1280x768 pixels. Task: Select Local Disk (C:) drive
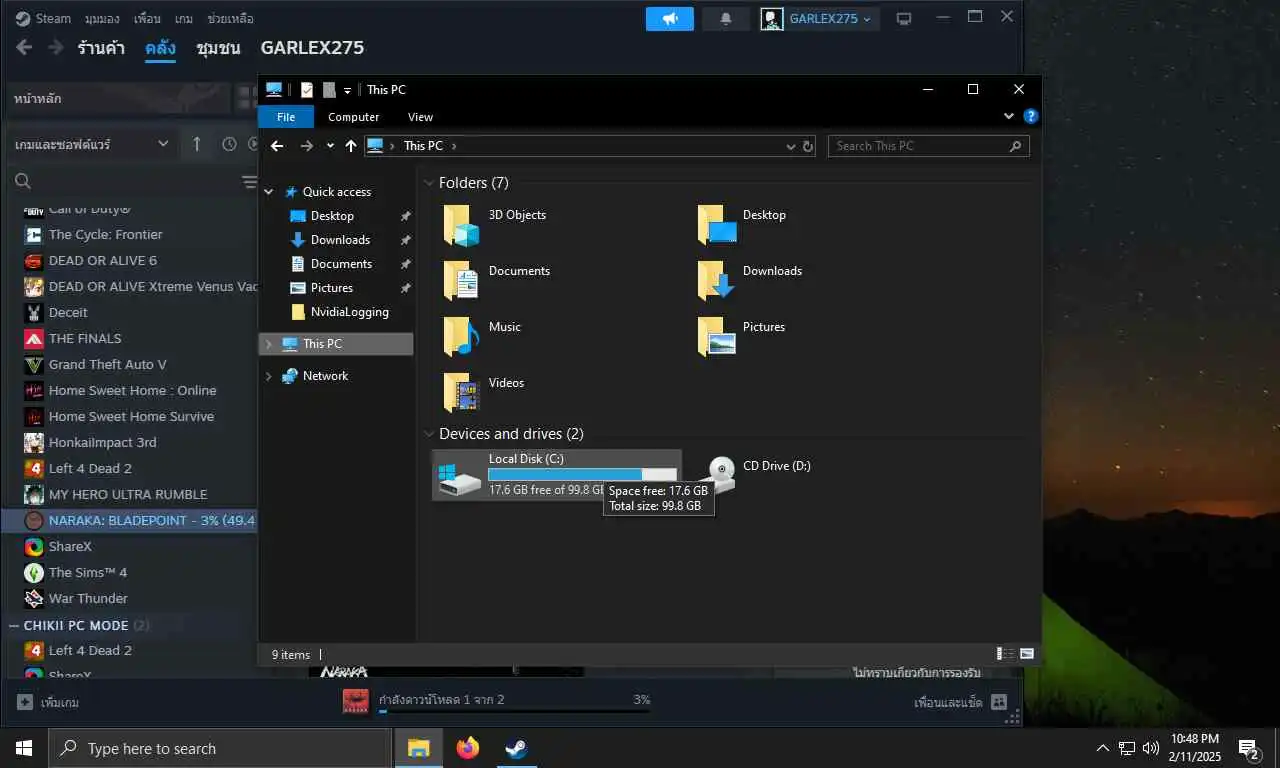click(557, 475)
